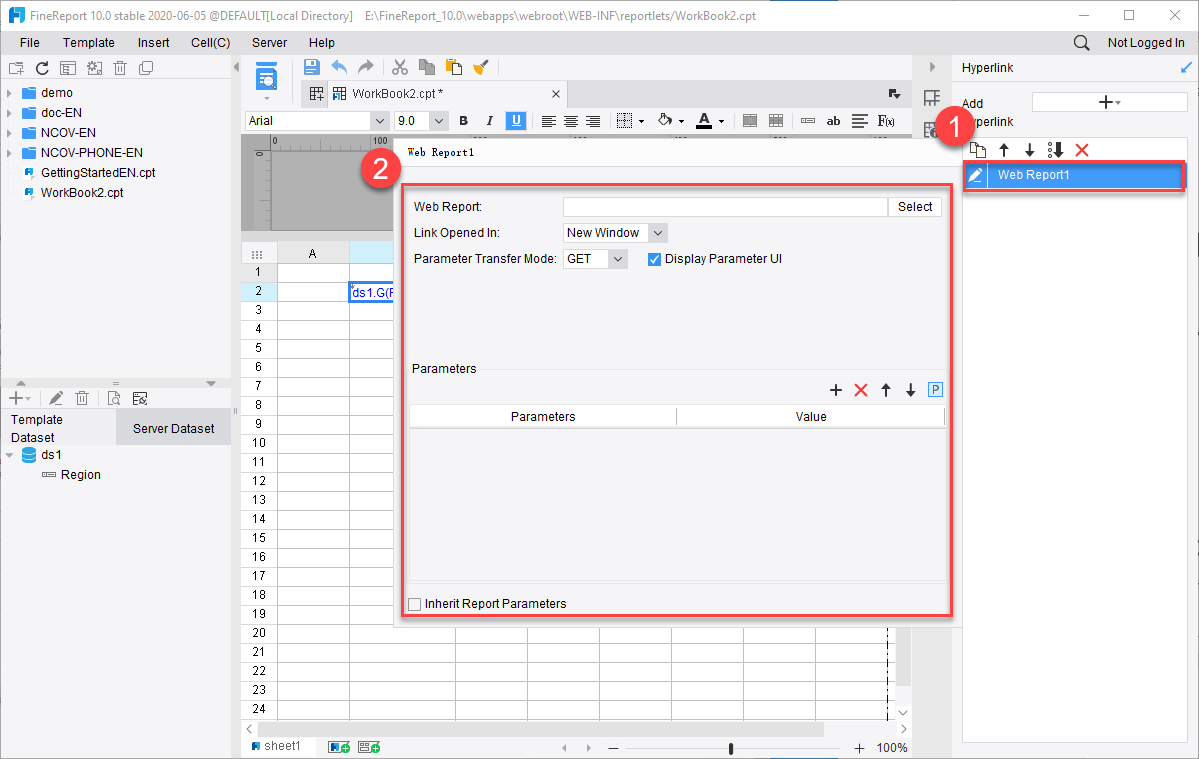Move hyperlink up using arrow icon
Screen dimensions: 1199x759
coord(1004,149)
